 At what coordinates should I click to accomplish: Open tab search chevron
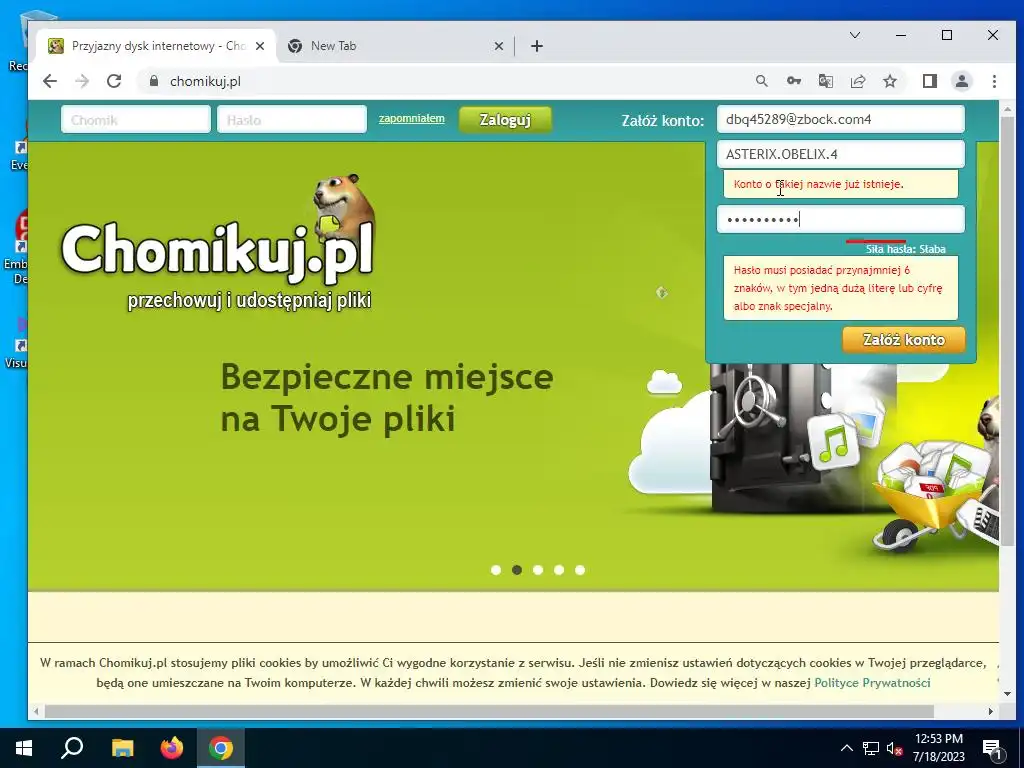855,35
